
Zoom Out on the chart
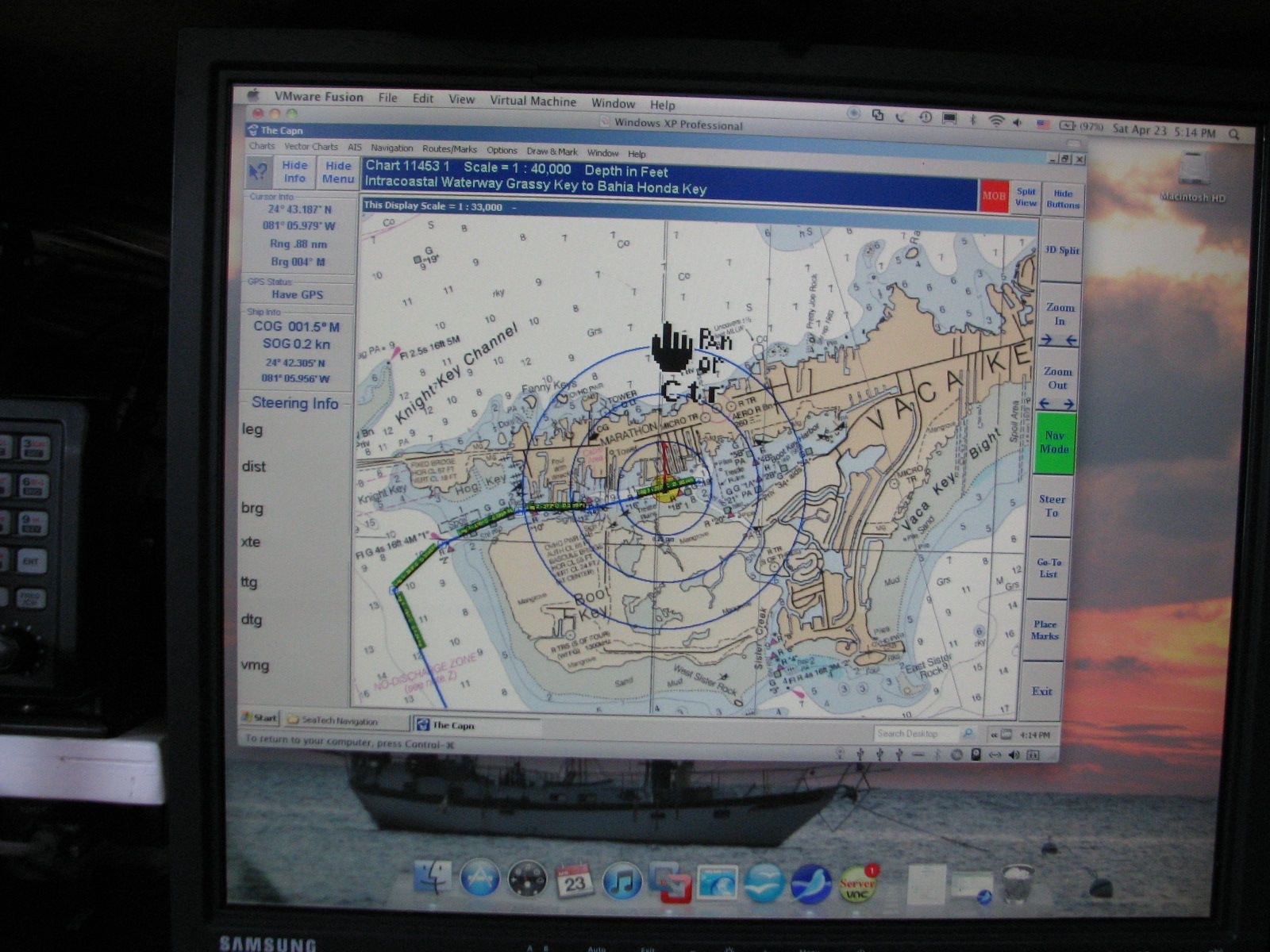click(x=1058, y=378)
